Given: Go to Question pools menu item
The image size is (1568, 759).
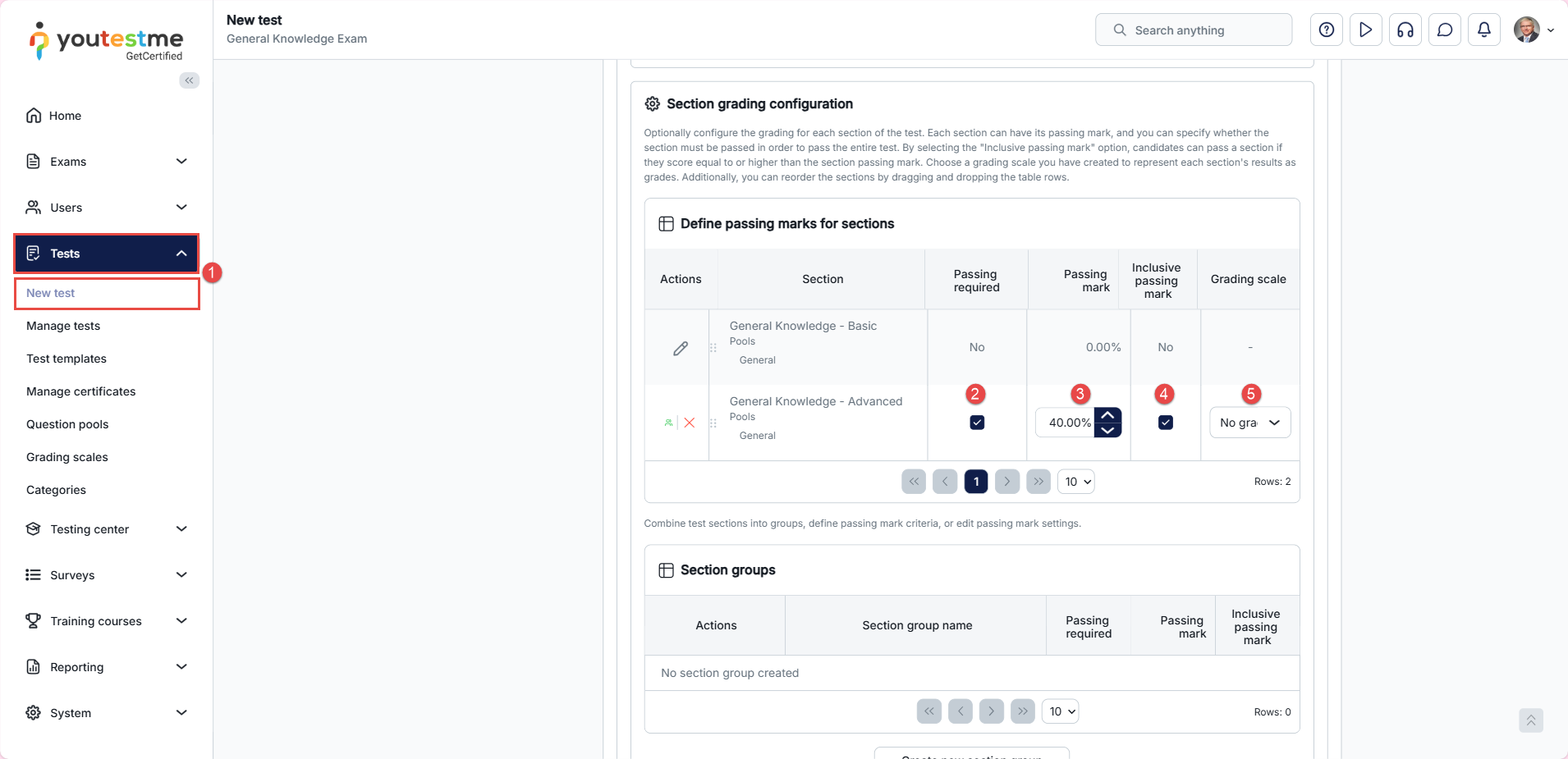Looking at the screenshot, I should pyautogui.click(x=67, y=424).
